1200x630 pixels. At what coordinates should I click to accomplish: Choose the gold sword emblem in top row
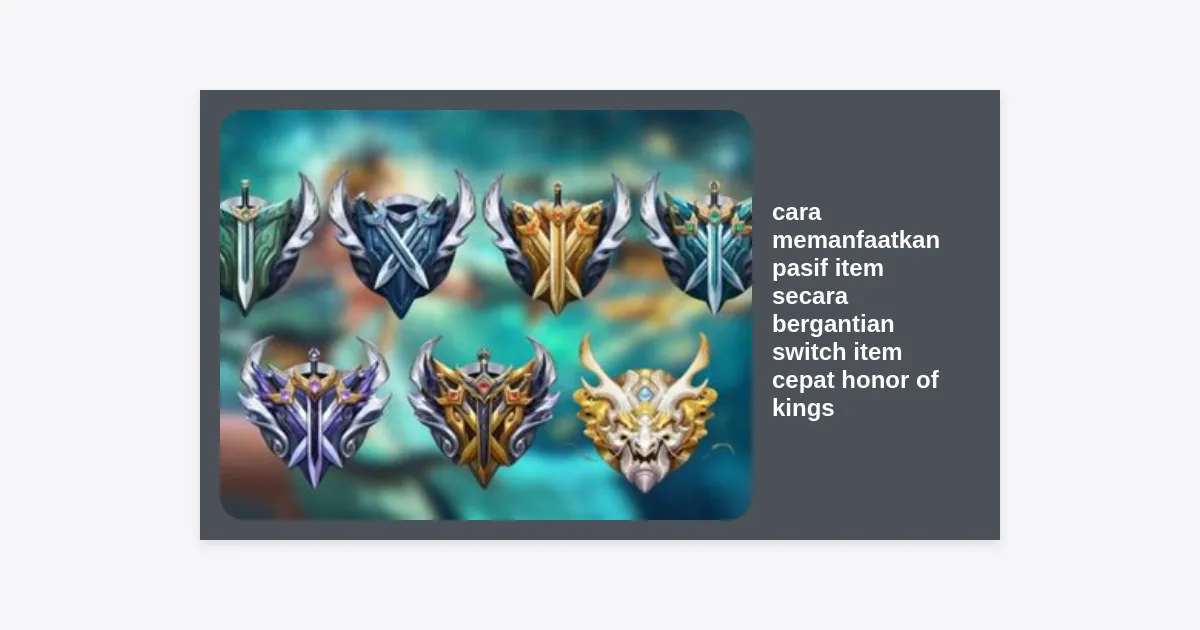click(x=557, y=245)
